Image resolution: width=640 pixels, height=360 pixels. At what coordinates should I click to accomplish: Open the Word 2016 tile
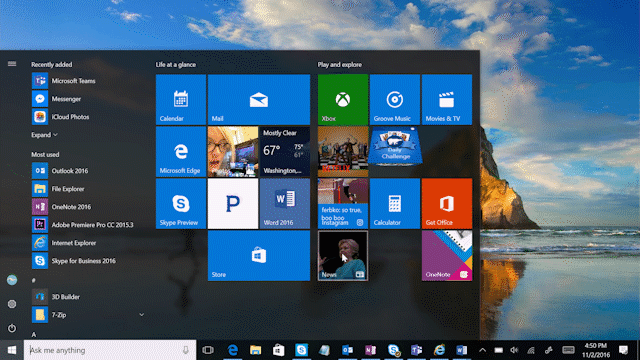[x=285, y=204]
